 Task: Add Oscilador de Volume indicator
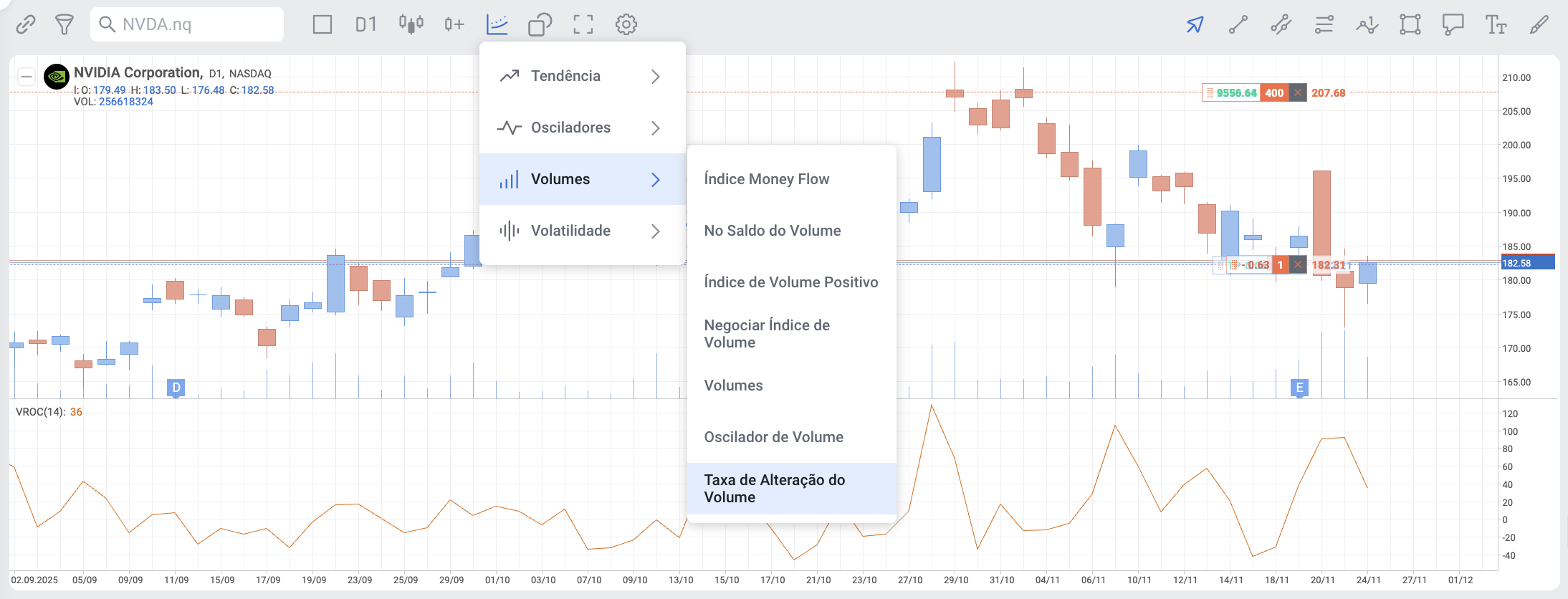coord(792,437)
